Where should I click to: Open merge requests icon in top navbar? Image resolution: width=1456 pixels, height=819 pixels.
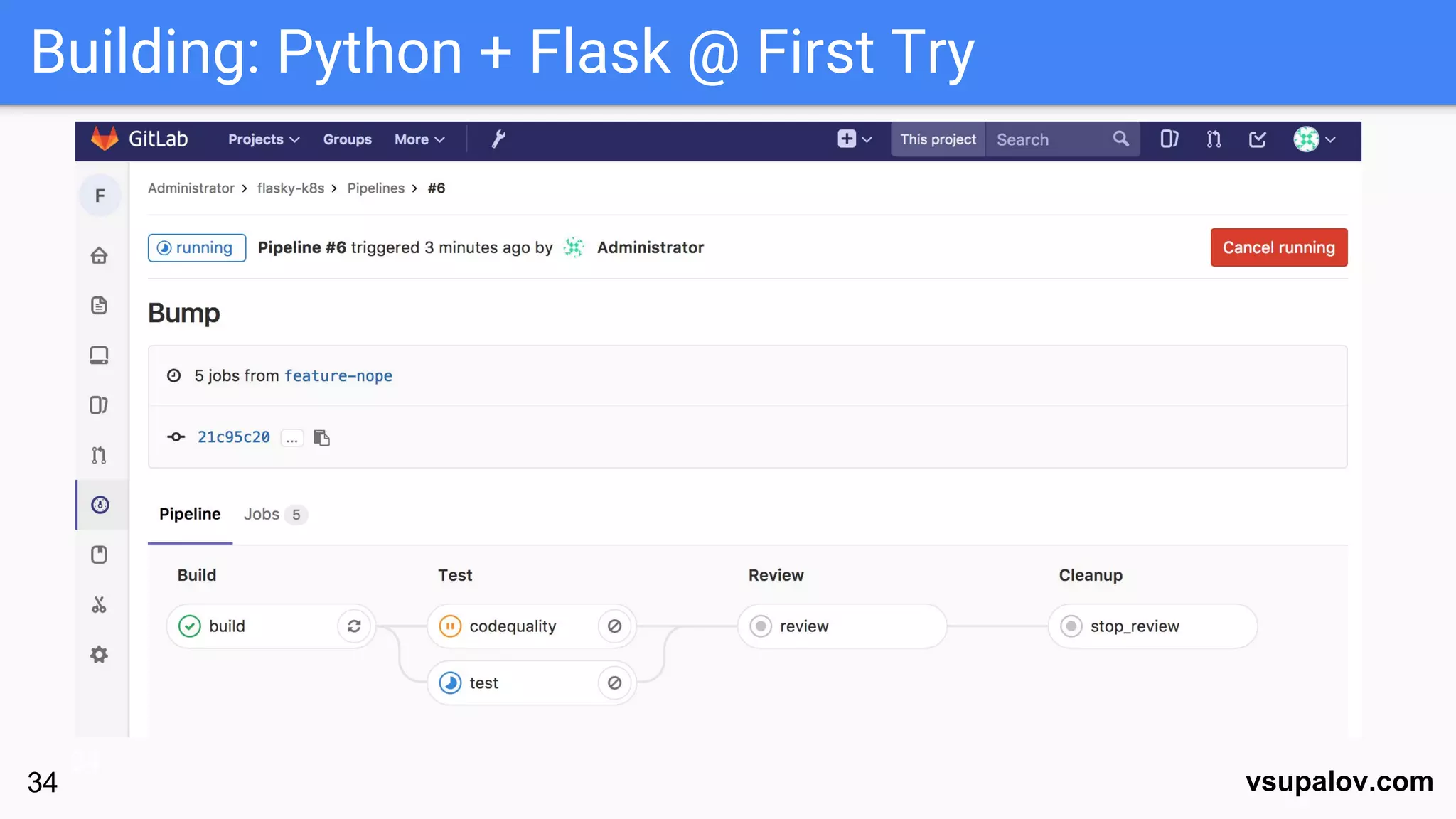1214,139
